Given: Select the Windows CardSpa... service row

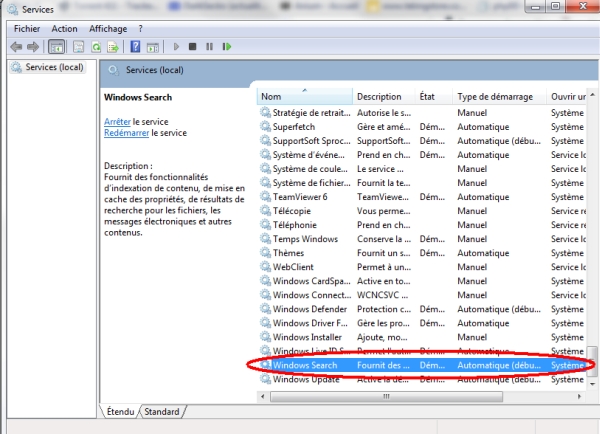Looking at the screenshot, I should pyautogui.click(x=422, y=281).
